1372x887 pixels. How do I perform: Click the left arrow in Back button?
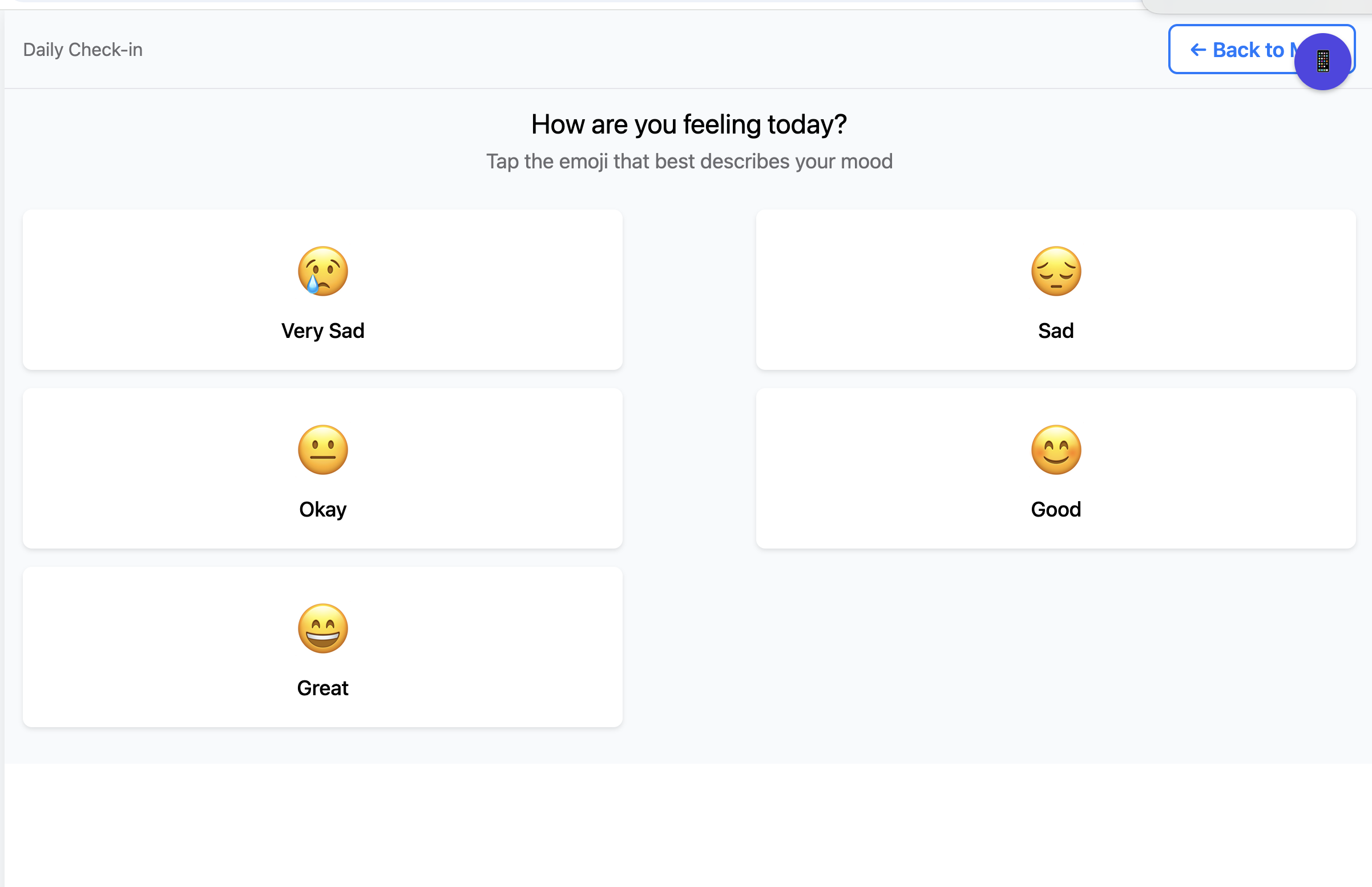pyautogui.click(x=1198, y=50)
